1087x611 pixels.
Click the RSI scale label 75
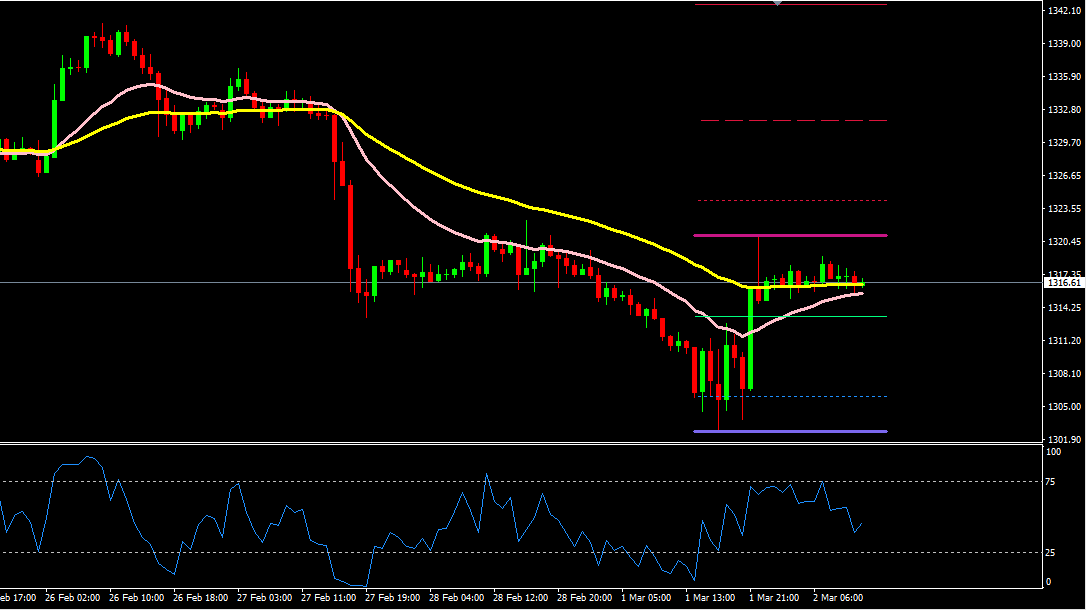click(1051, 482)
